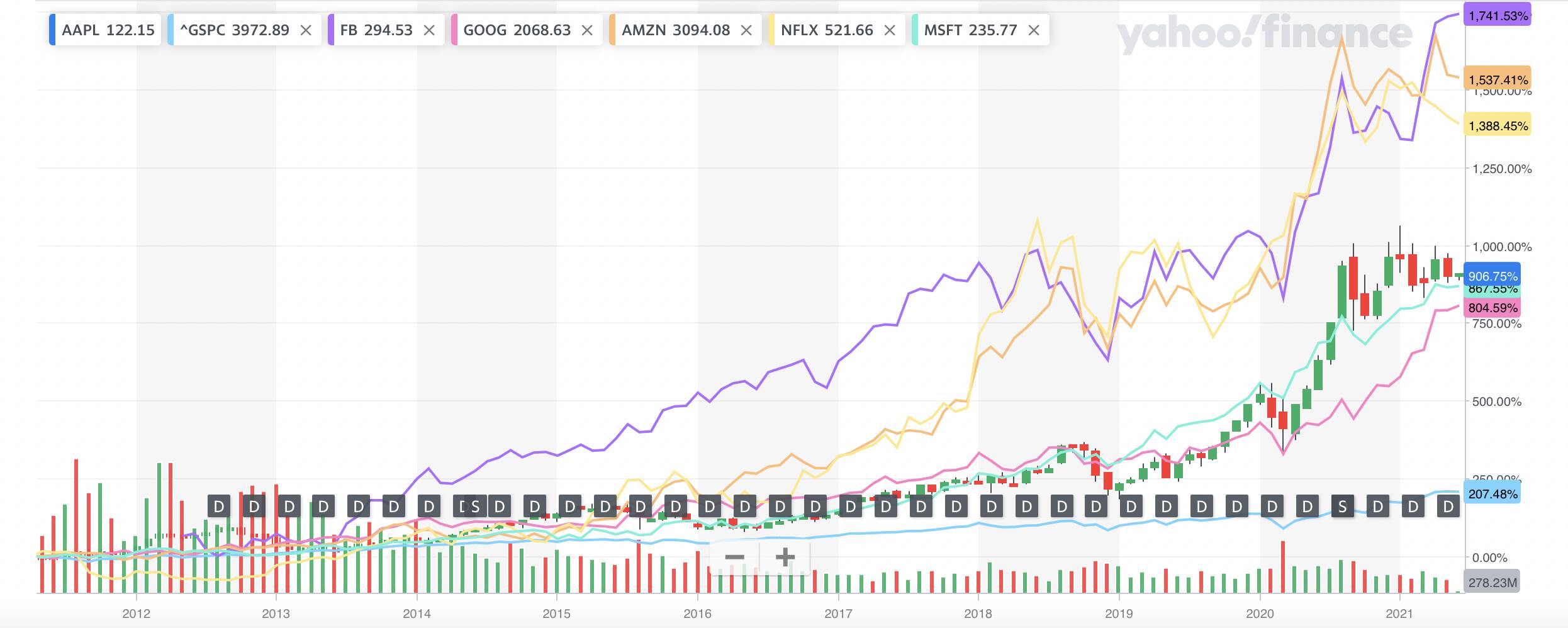The image size is (1568, 628).
Task: Click the 2020 year label on the axis
Action: pyautogui.click(x=1260, y=614)
